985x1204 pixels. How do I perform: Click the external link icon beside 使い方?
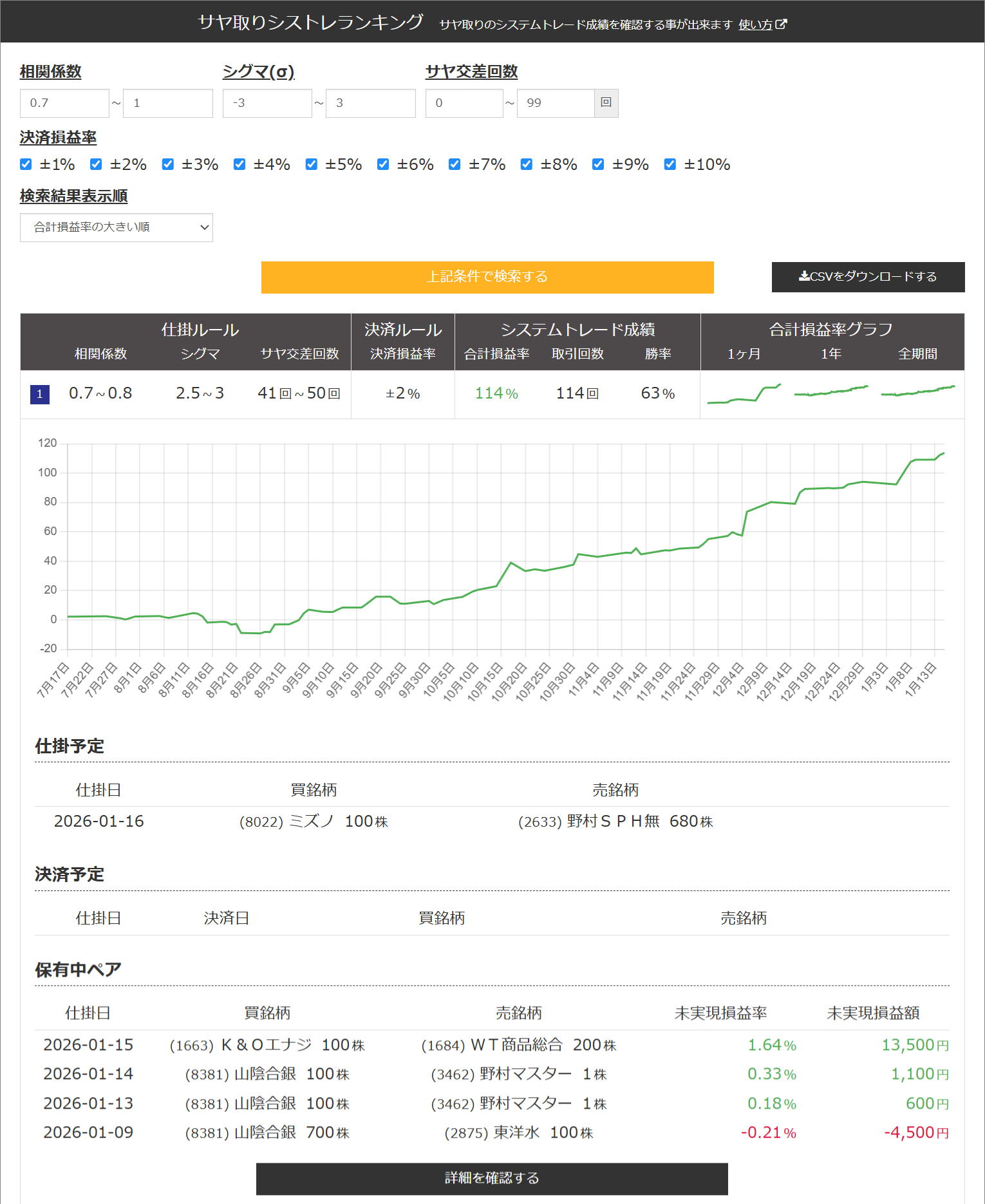pos(782,24)
